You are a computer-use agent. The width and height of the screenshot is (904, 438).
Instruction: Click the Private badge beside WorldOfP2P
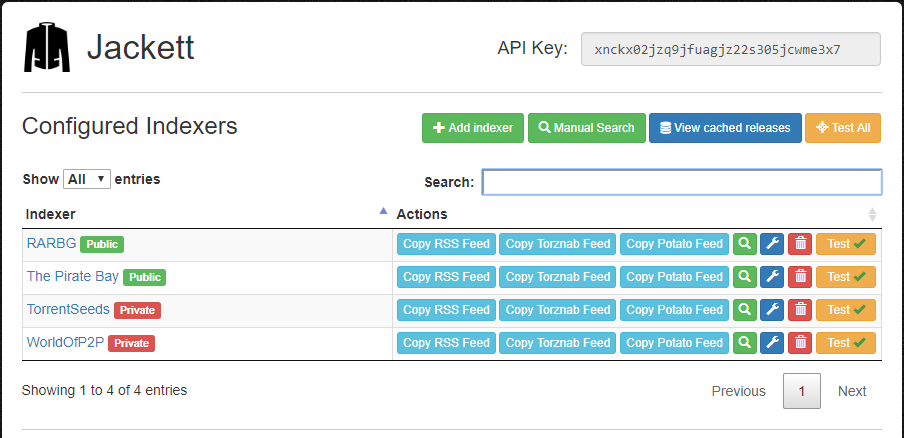(x=131, y=343)
